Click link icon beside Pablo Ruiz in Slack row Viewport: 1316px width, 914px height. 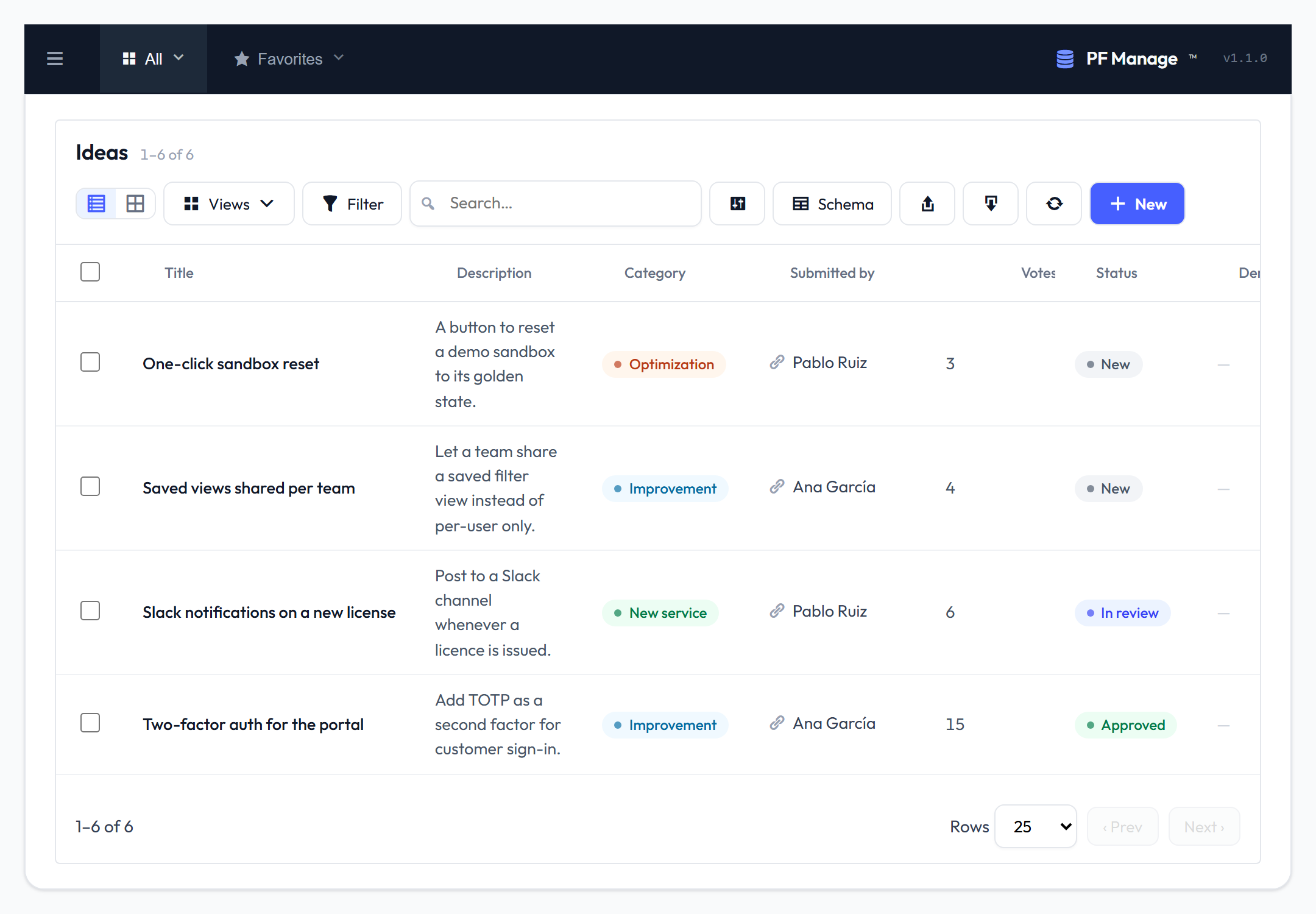[x=777, y=611]
